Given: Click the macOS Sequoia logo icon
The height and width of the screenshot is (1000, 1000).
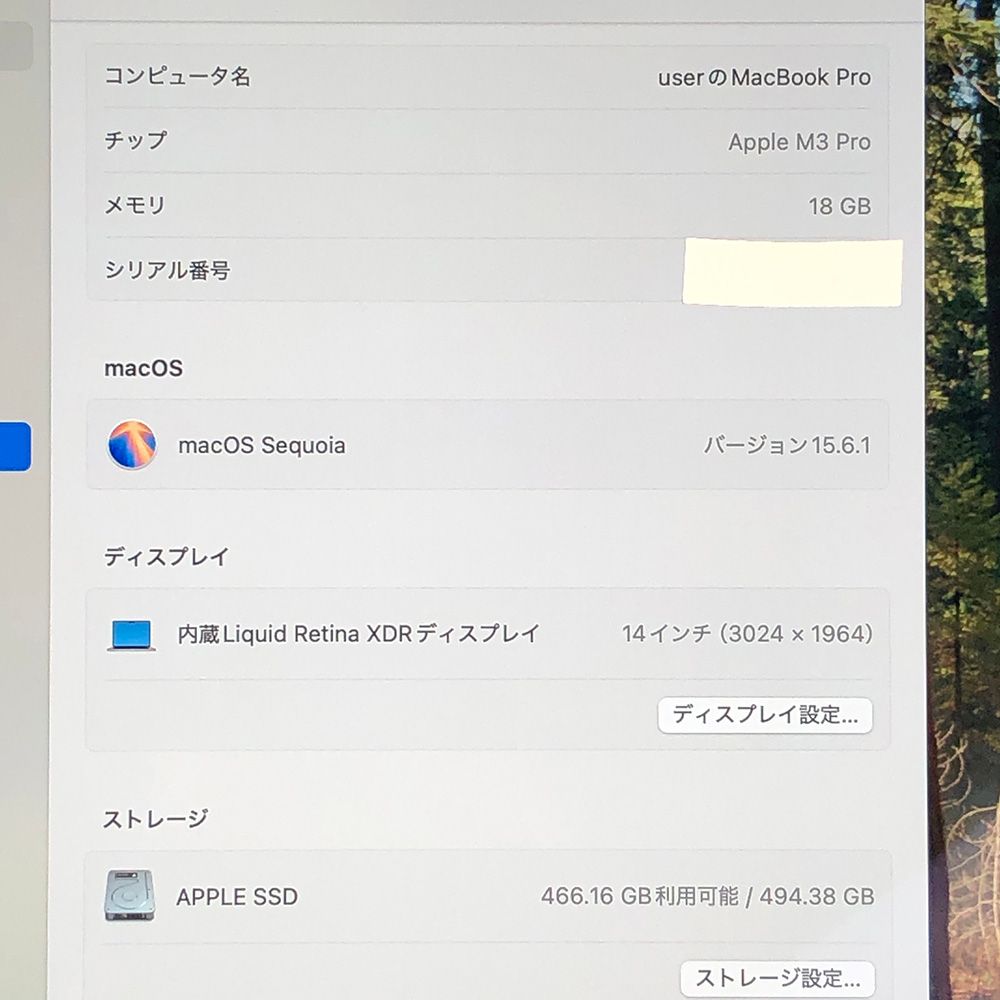Looking at the screenshot, I should pos(132,445).
